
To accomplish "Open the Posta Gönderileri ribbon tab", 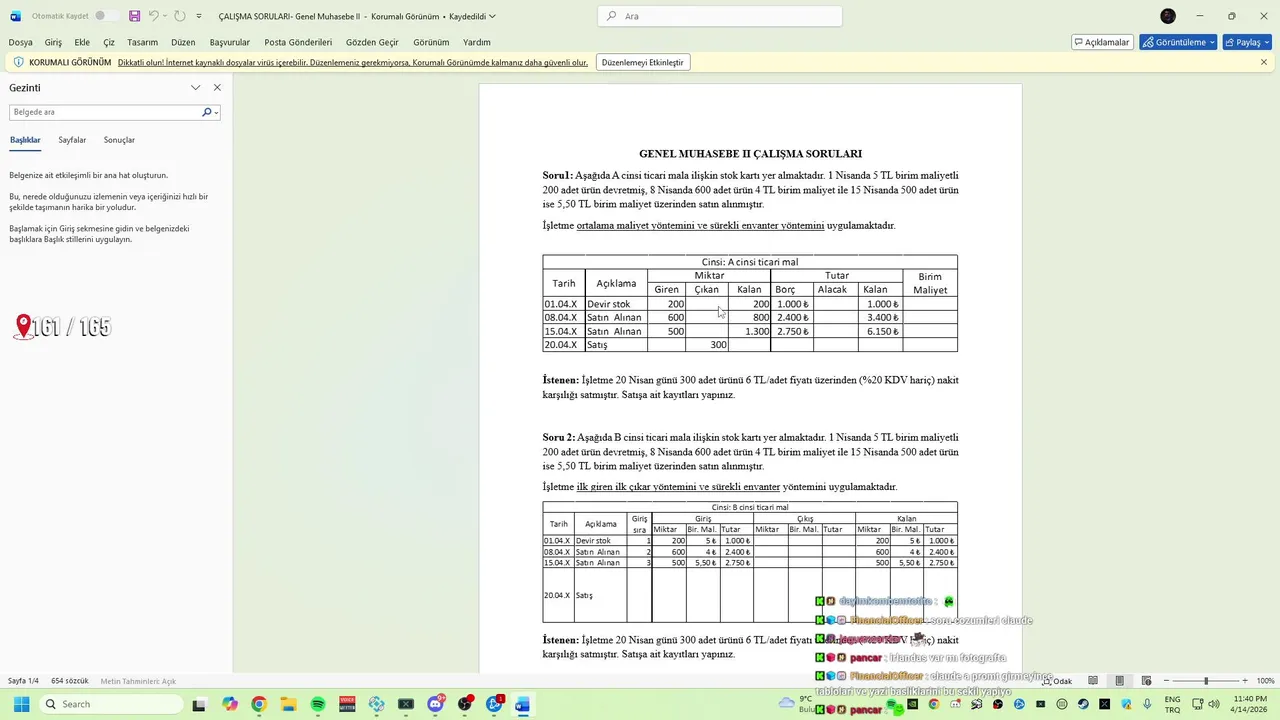I will [298, 42].
